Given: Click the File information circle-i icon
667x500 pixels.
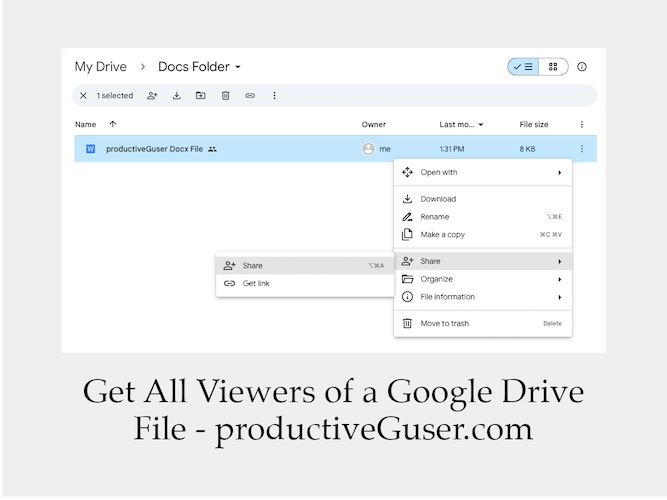Looking at the screenshot, I should click(x=407, y=297).
